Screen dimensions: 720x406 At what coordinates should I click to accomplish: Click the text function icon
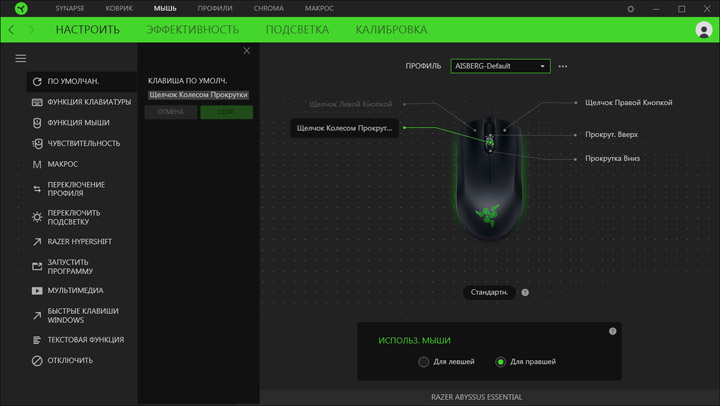click(x=37, y=340)
